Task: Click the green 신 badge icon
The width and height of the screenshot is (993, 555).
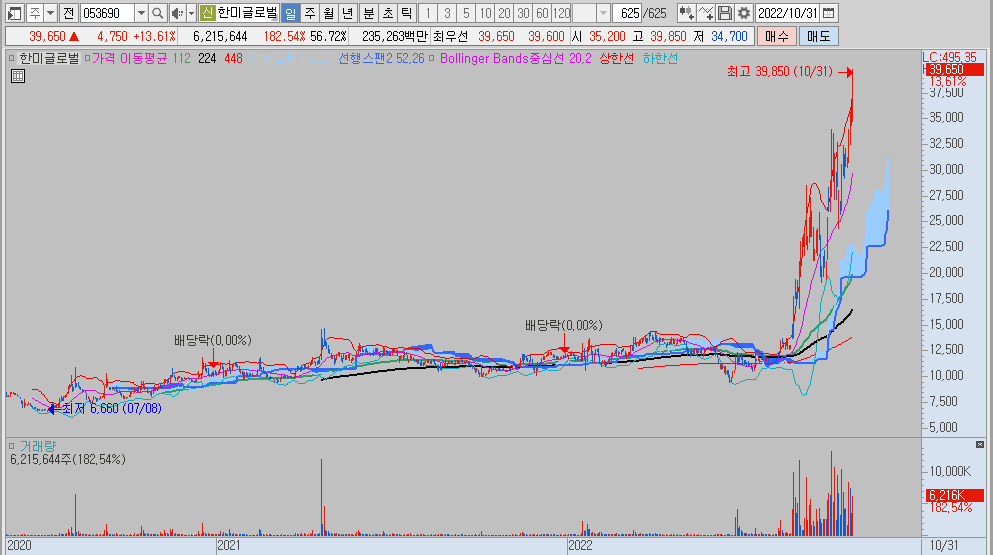Action: pos(207,13)
